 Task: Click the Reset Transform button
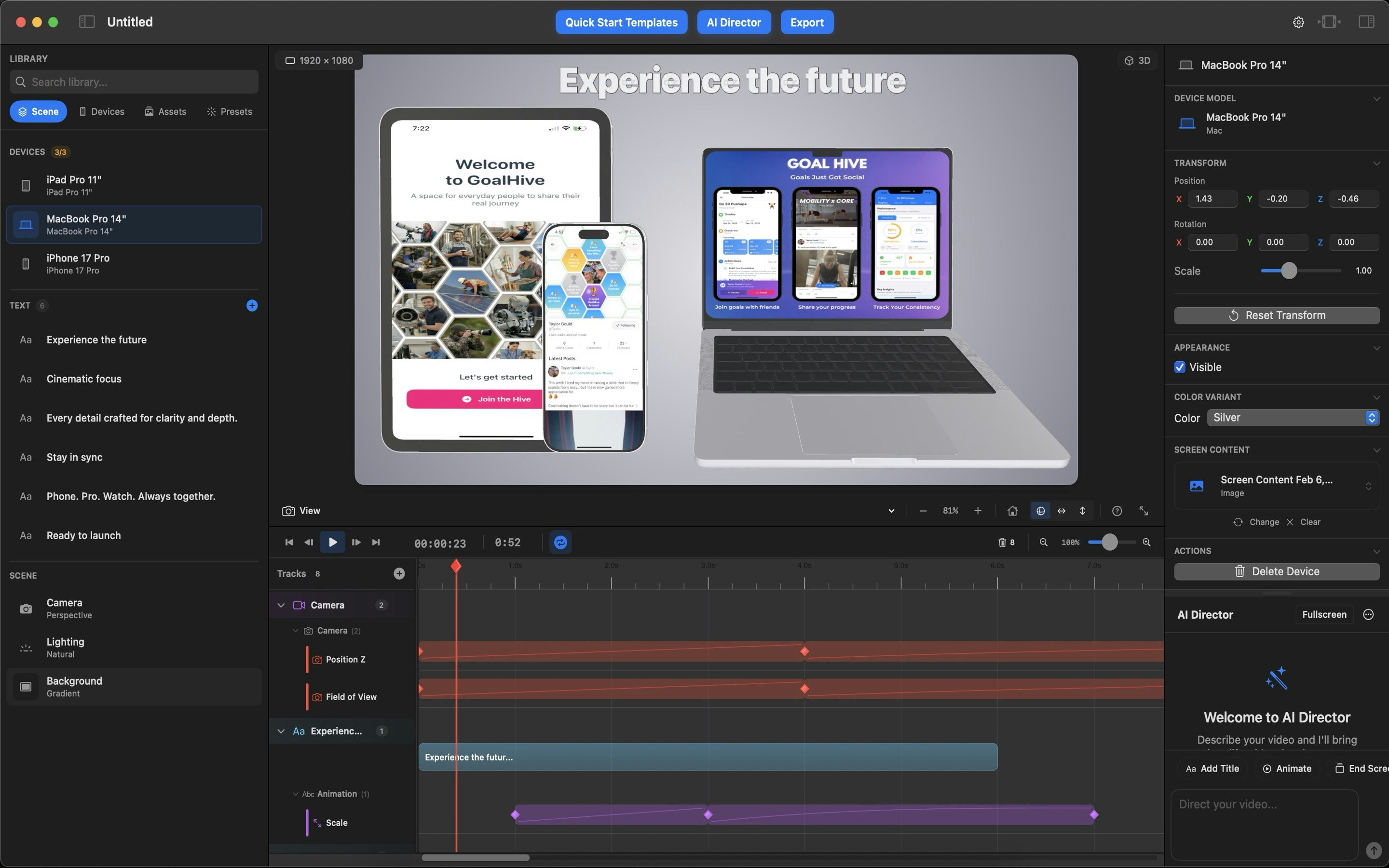tap(1277, 315)
